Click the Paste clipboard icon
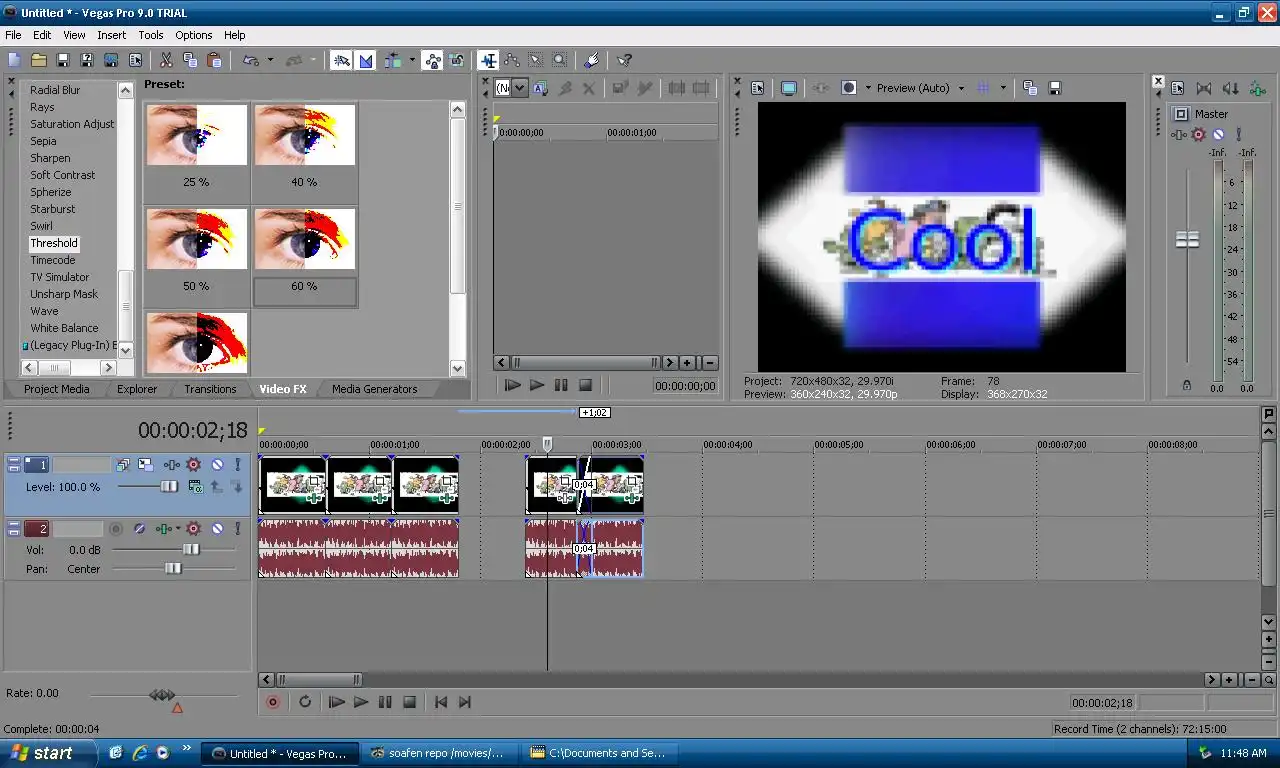This screenshot has width=1280, height=768. pos(214,61)
